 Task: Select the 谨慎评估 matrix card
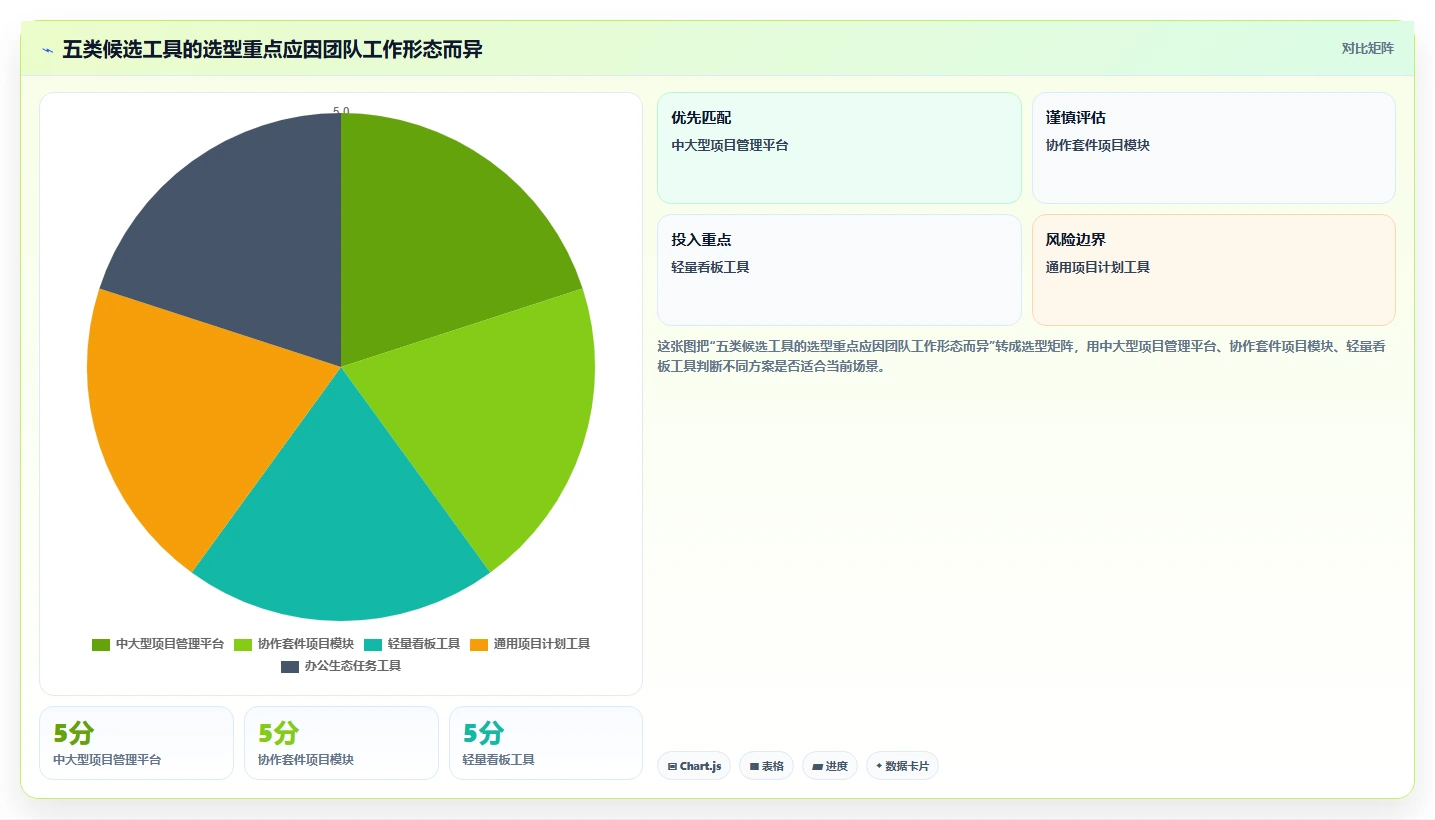point(1214,148)
